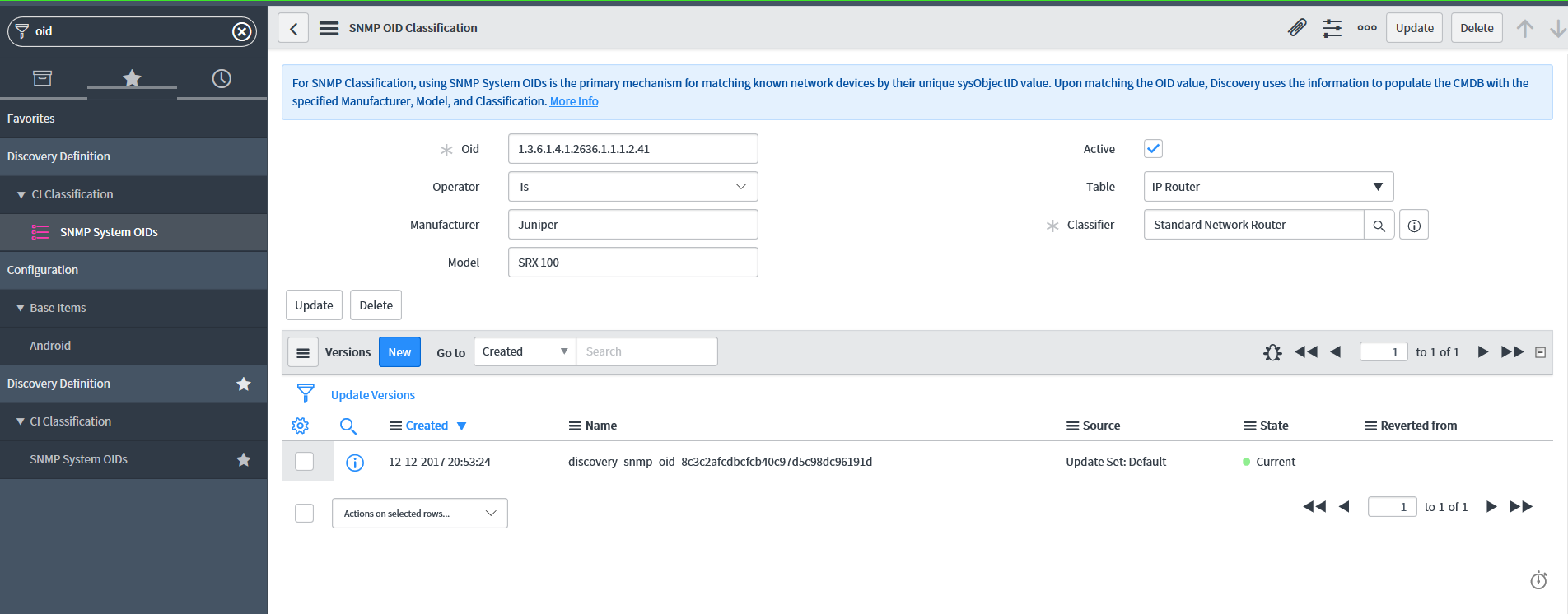Open the Android module
The image size is (1568, 614).
click(x=50, y=346)
